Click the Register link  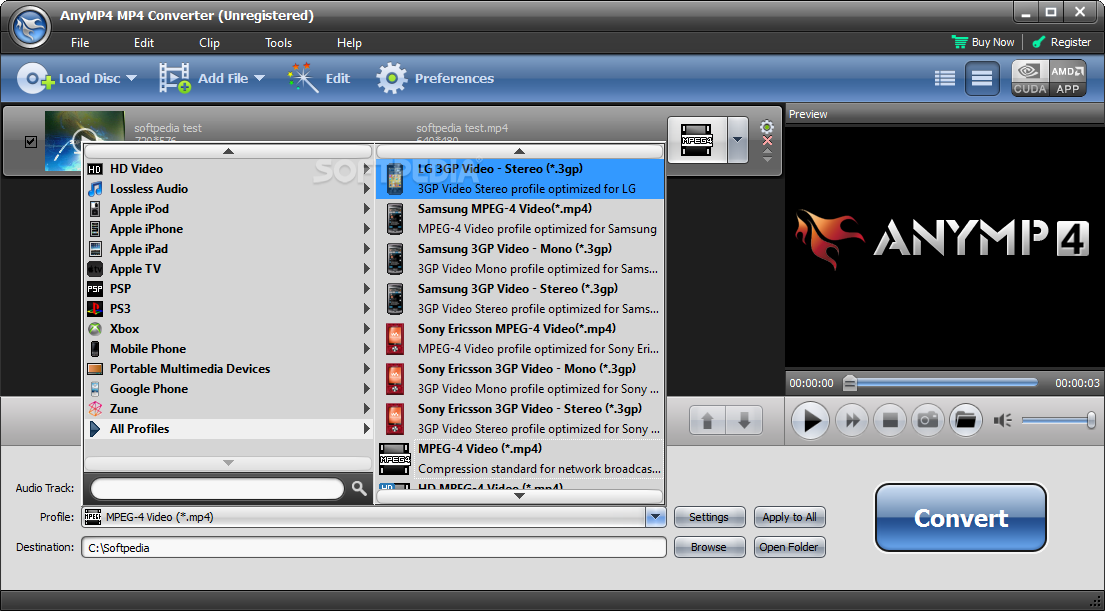(1061, 42)
